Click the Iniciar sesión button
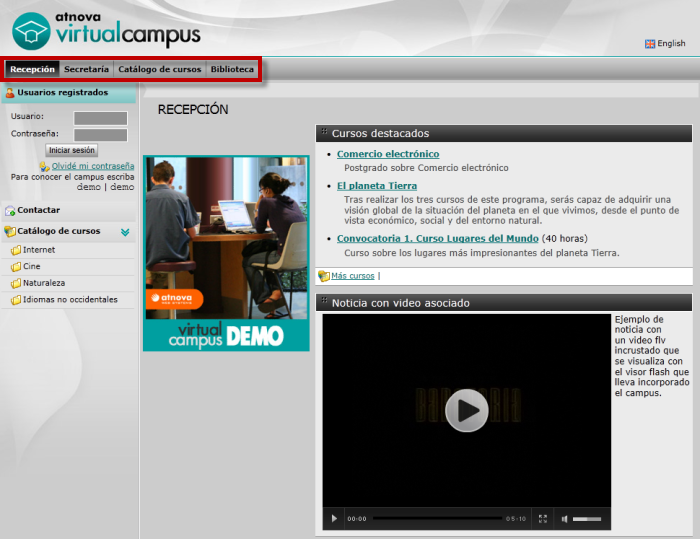This screenshot has height=539, width=700. click(x=71, y=150)
